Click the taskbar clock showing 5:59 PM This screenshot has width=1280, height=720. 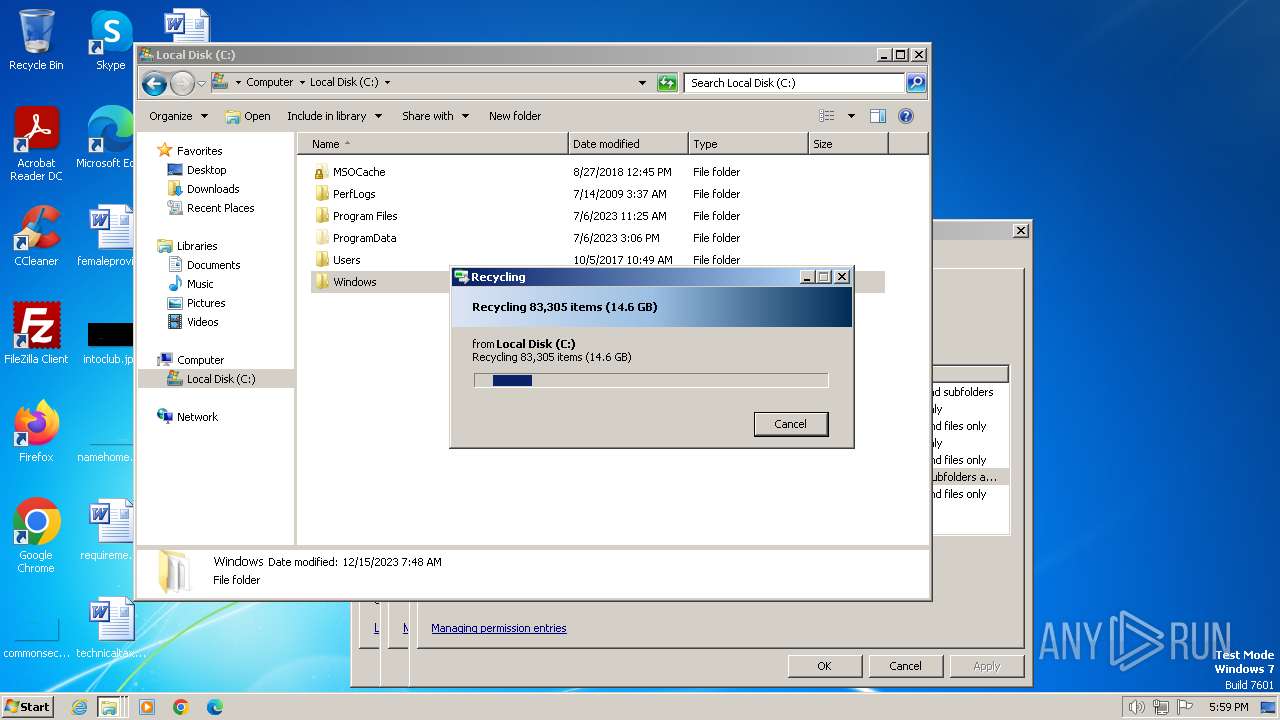(x=1228, y=707)
